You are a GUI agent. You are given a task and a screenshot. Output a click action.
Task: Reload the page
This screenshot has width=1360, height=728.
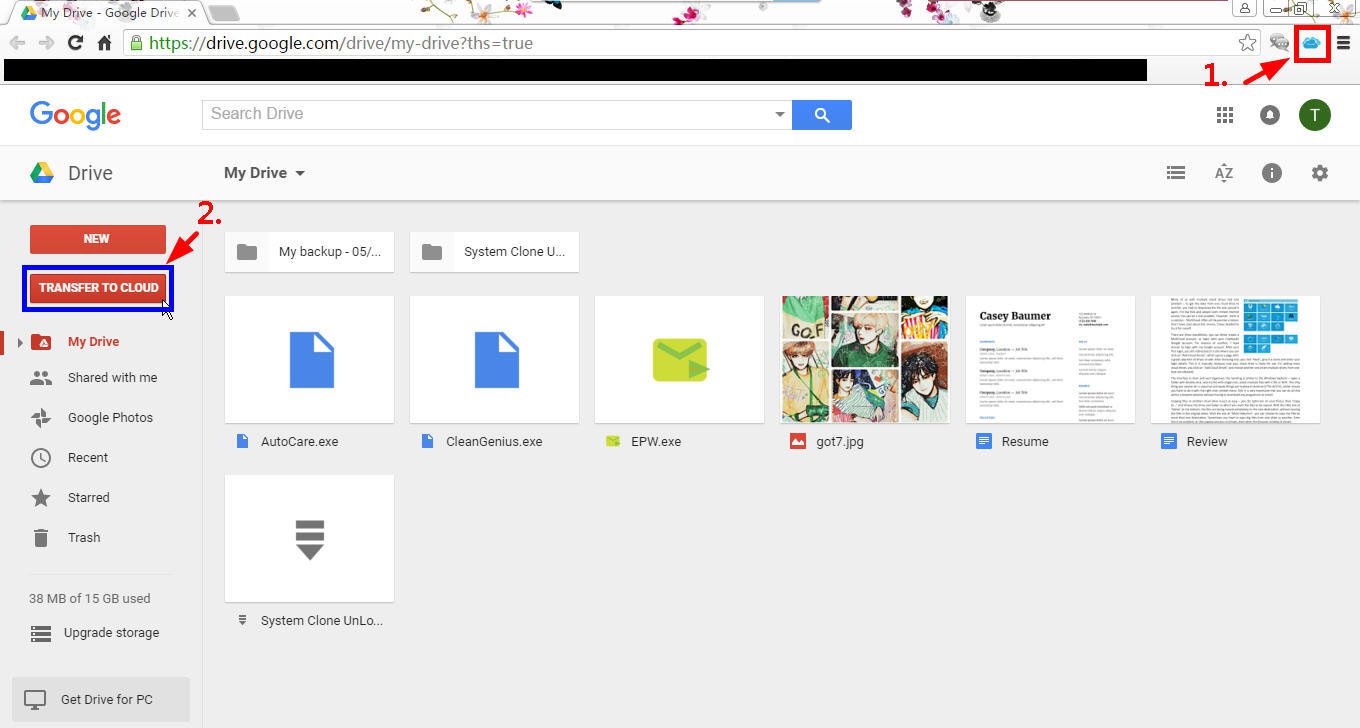(75, 43)
